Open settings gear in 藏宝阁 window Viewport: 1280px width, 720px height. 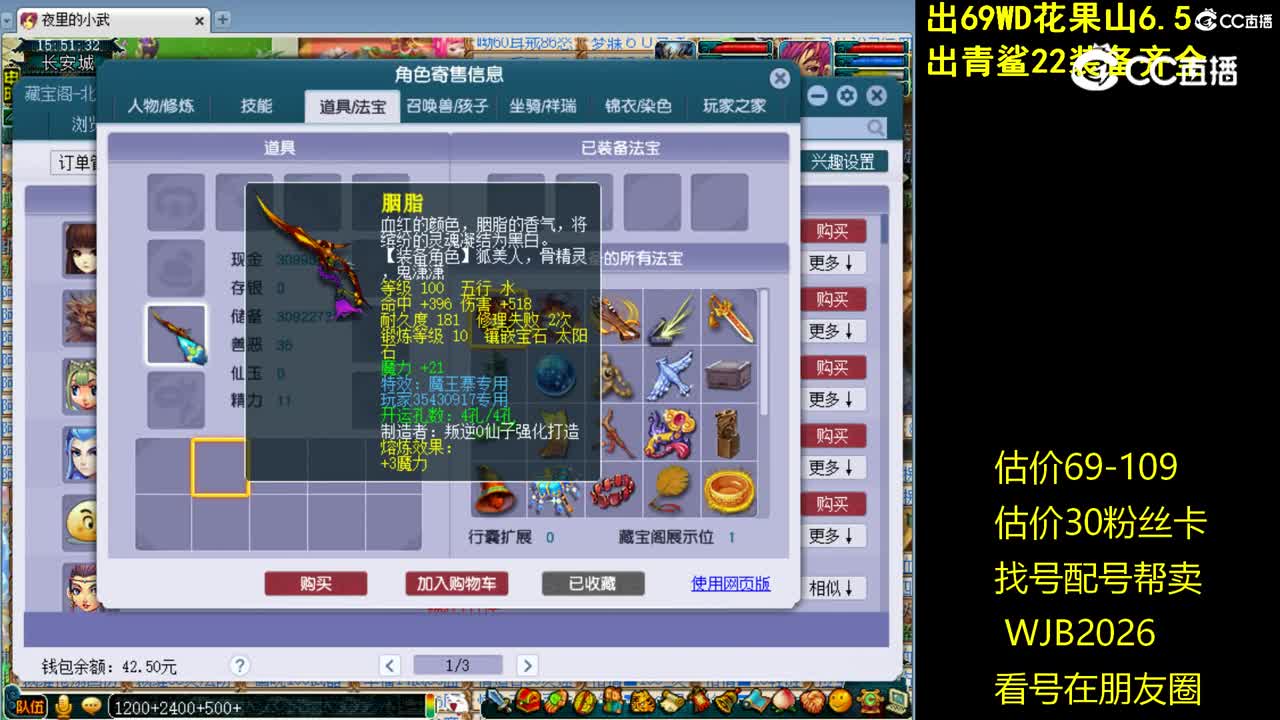tap(847, 96)
